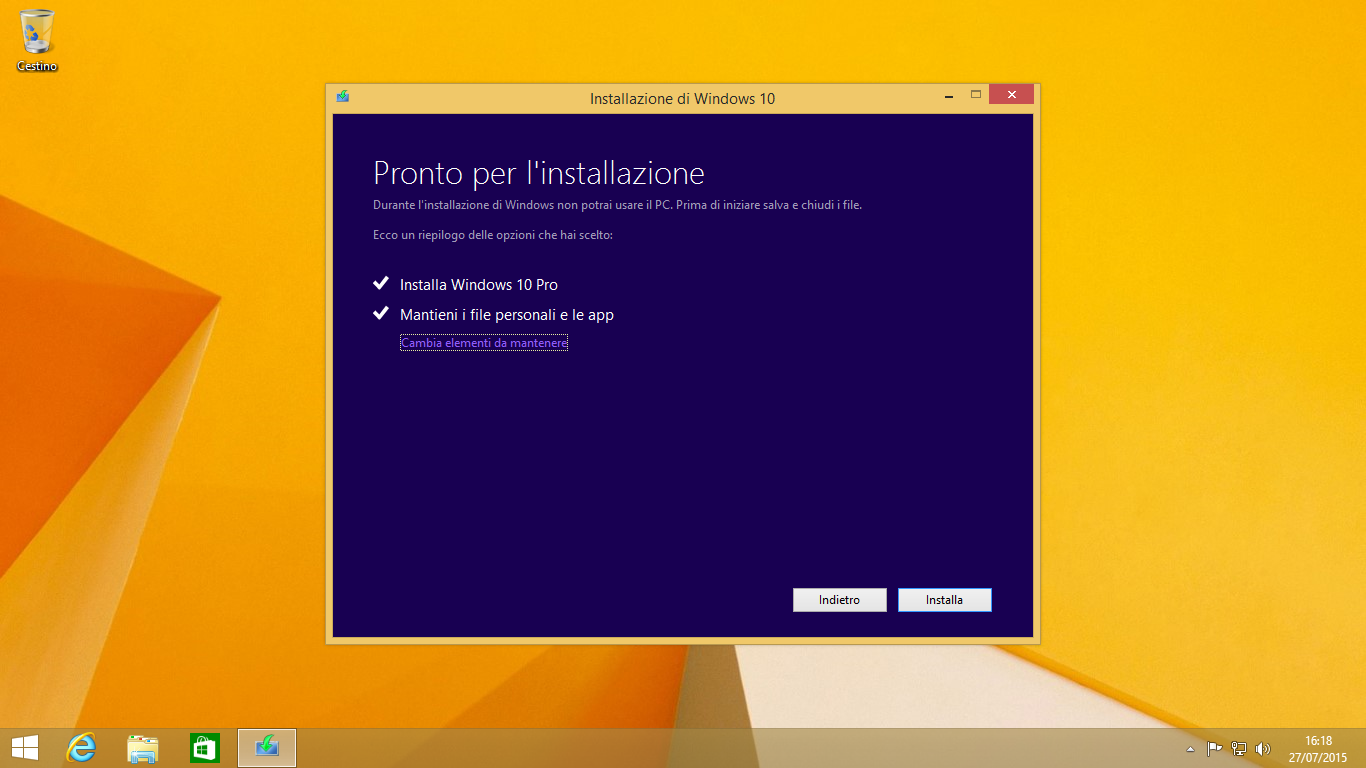Launch Internet Explorer from the taskbar
This screenshot has height=768, width=1366.
[x=82, y=747]
